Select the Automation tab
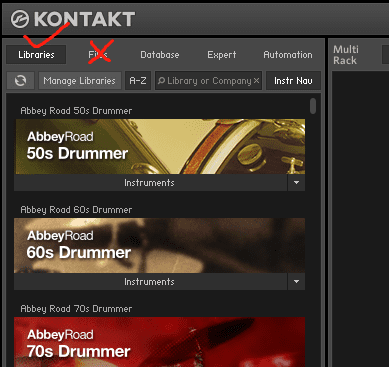Image resolution: width=389 pixels, height=367 pixels. click(288, 55)
